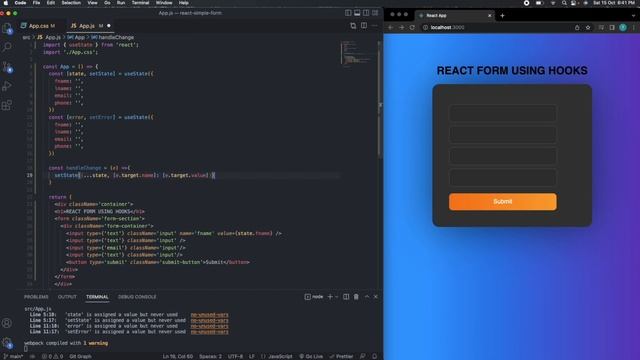The width and height of the screenshot is (640, 360).
Task: Change indentation via Spaces: 2 status item
Action: click(x=210, y=356)
